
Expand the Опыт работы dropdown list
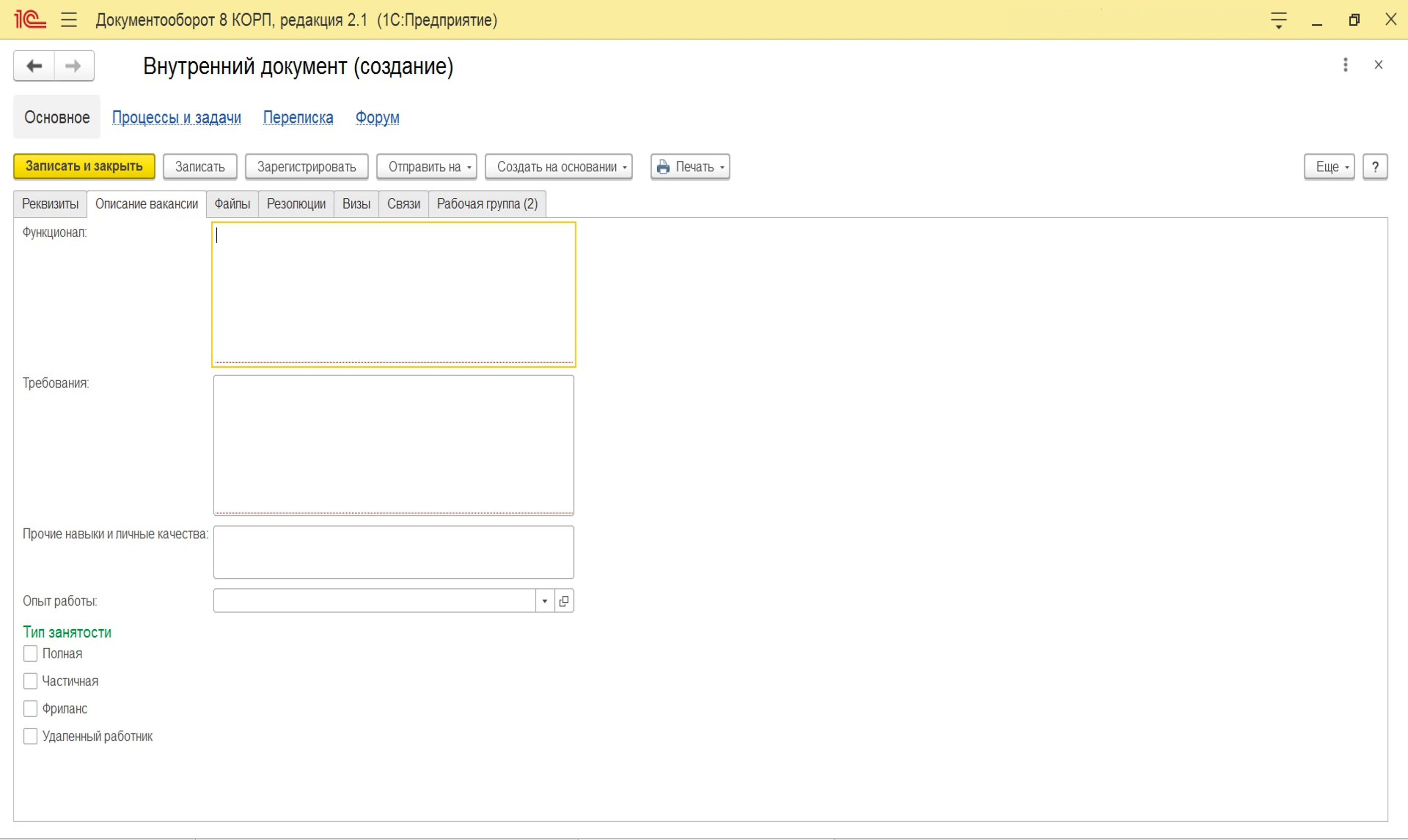pos(545,600)
